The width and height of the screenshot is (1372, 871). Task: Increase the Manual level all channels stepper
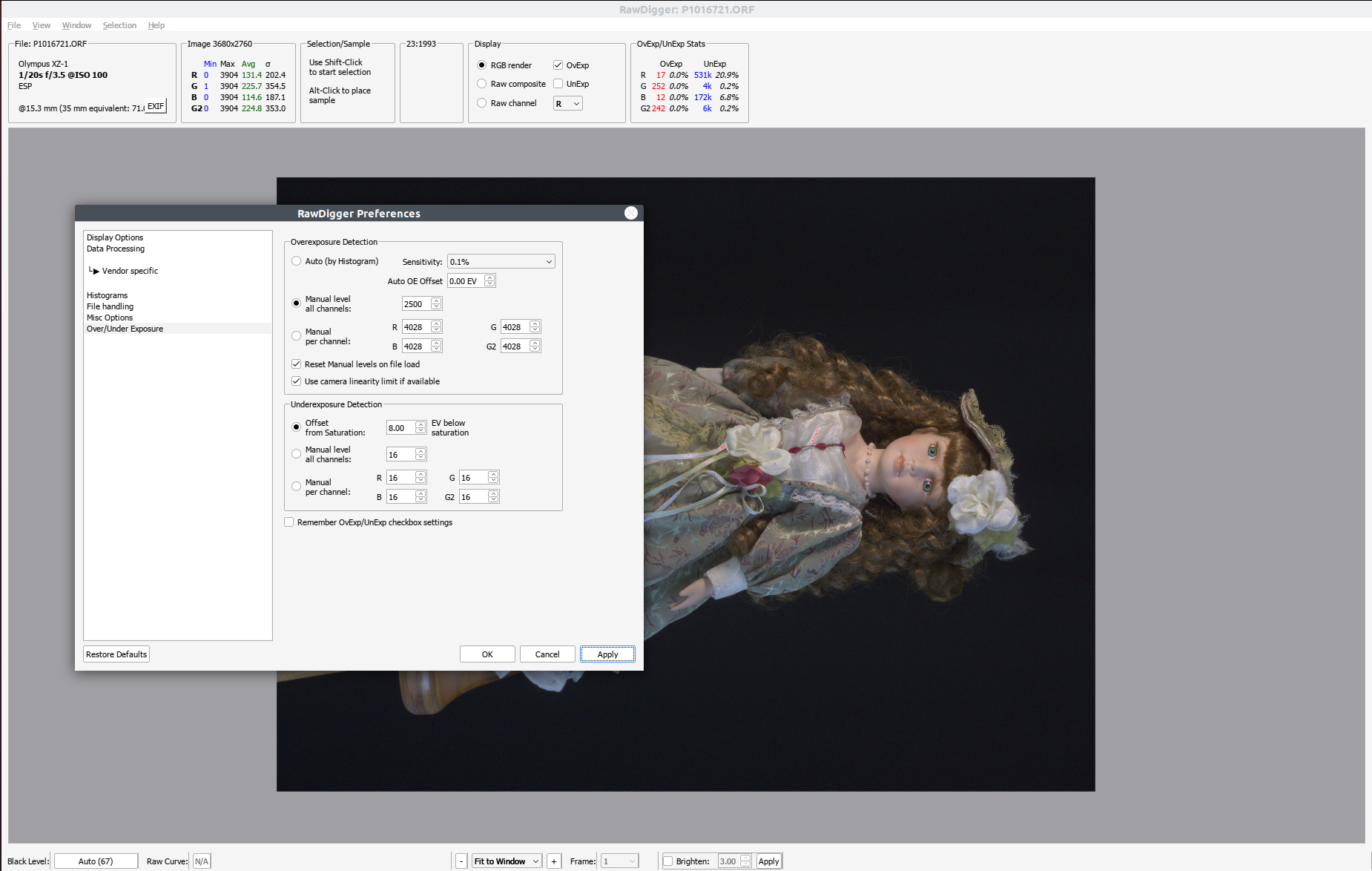tap(436, 300)
